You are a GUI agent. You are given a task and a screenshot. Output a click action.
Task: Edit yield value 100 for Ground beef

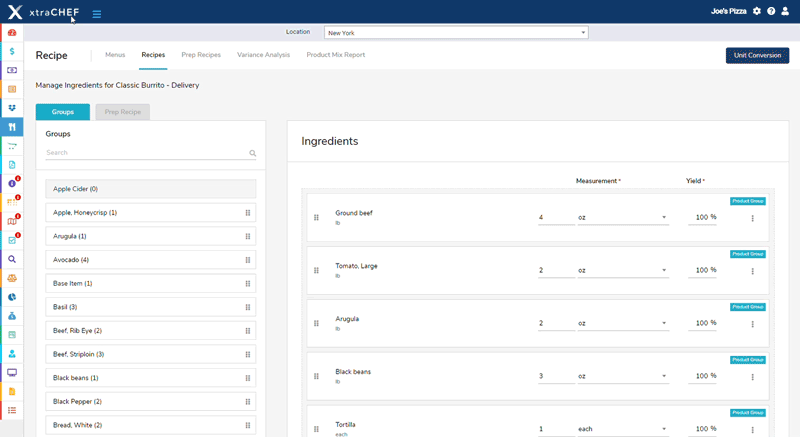click(x=702, y=218)
